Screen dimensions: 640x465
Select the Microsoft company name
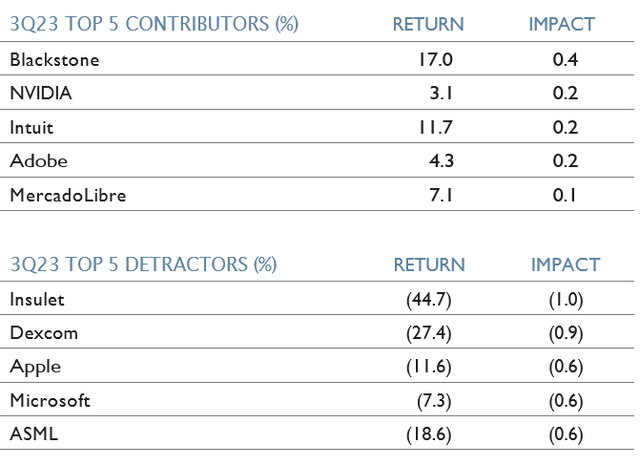pyautogui.click(x=50, y=401)
